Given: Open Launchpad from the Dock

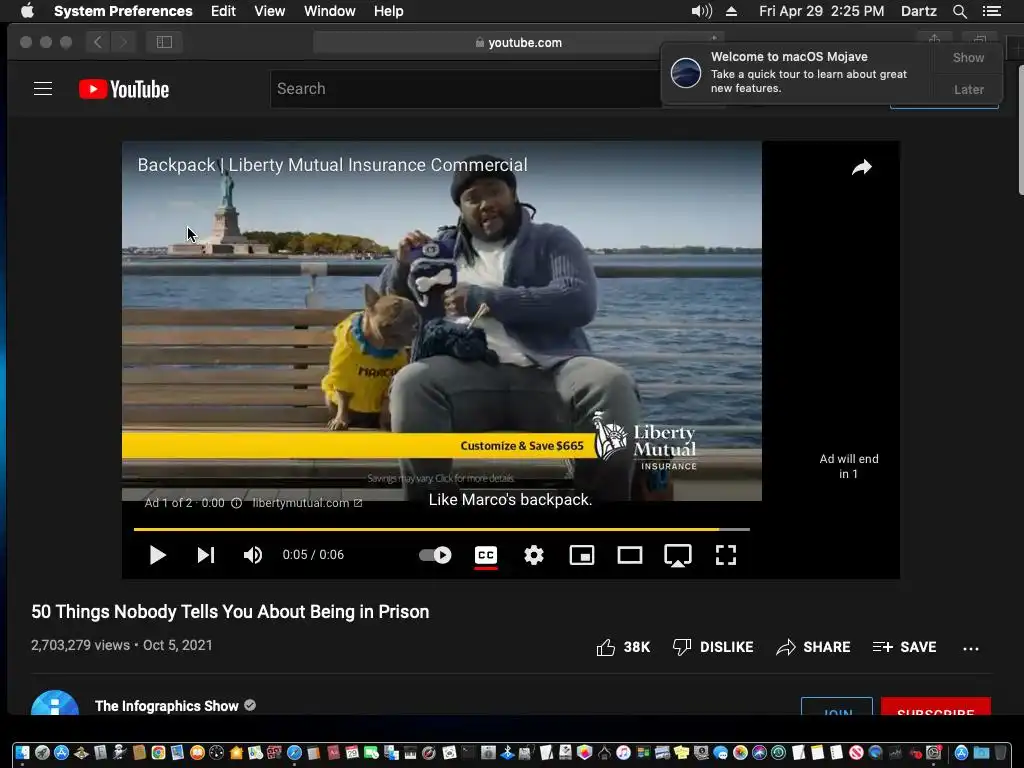Looking at the screenshot, I should 42,752.
